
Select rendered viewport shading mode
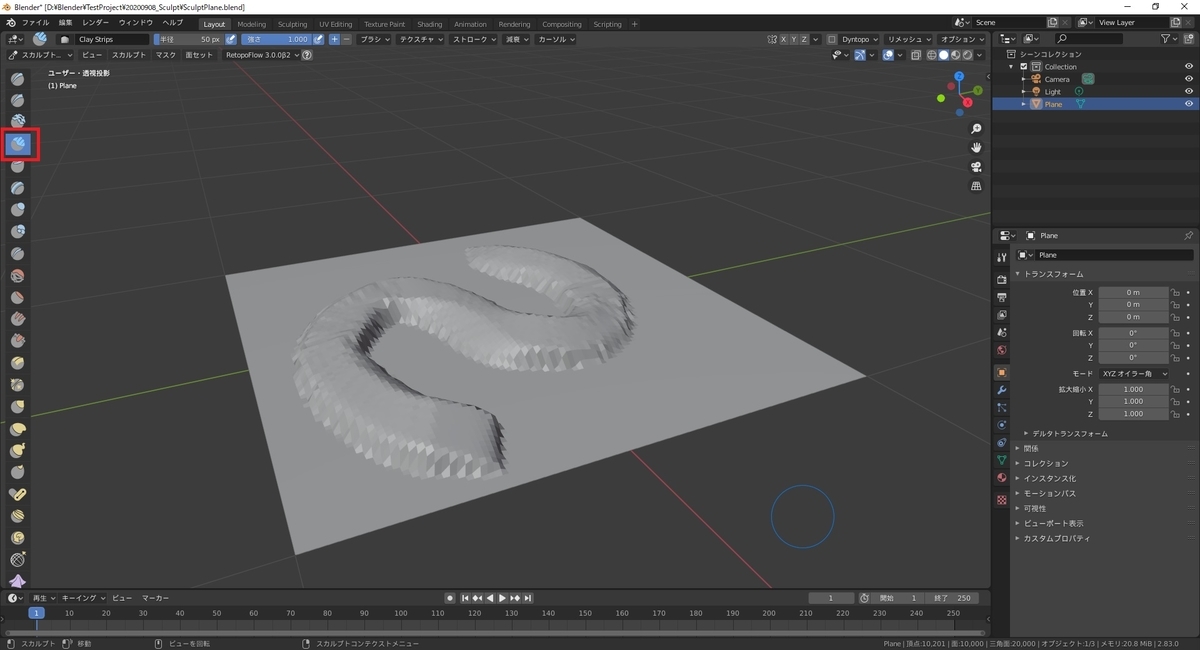point(967,55)
